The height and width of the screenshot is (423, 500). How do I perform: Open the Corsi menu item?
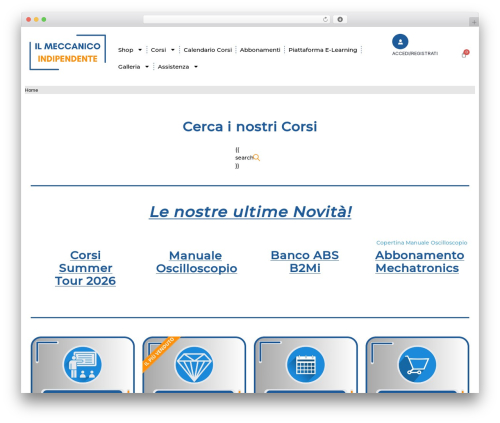(x=158, y=50)
